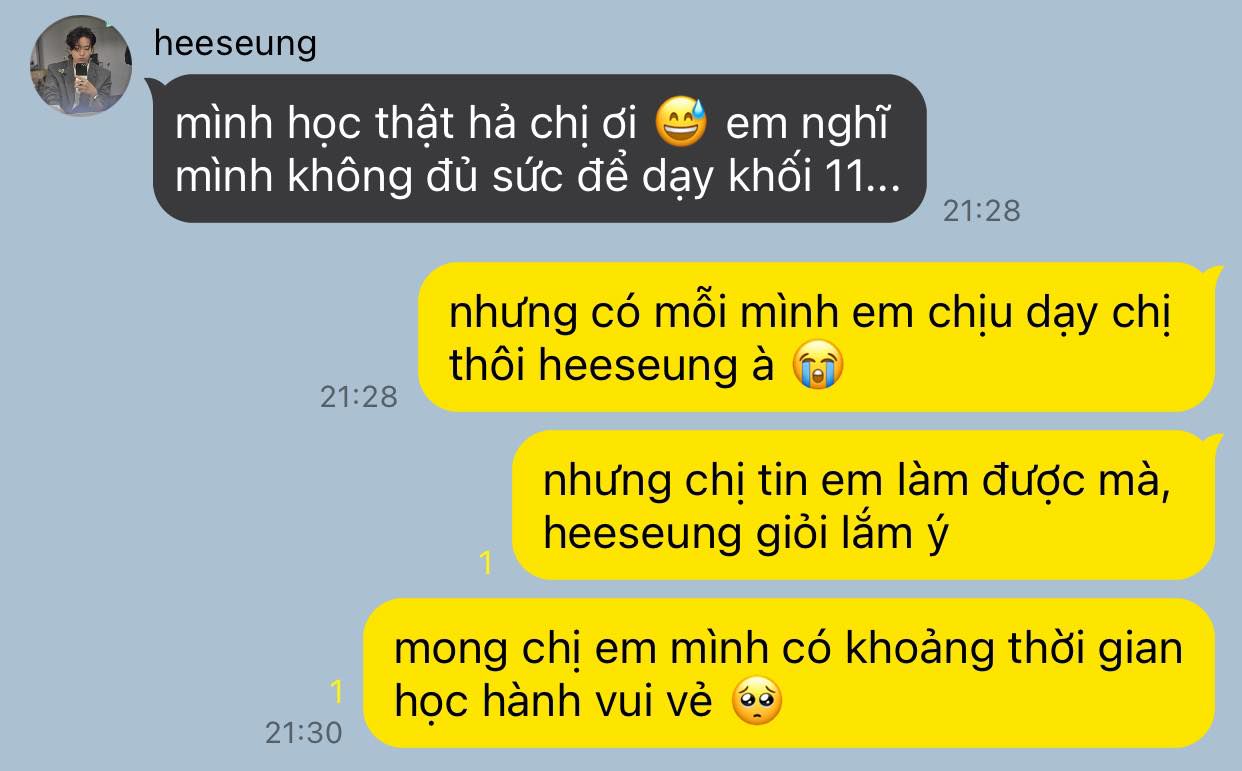Select the gray message bubble from heeseung

[540, 148]
